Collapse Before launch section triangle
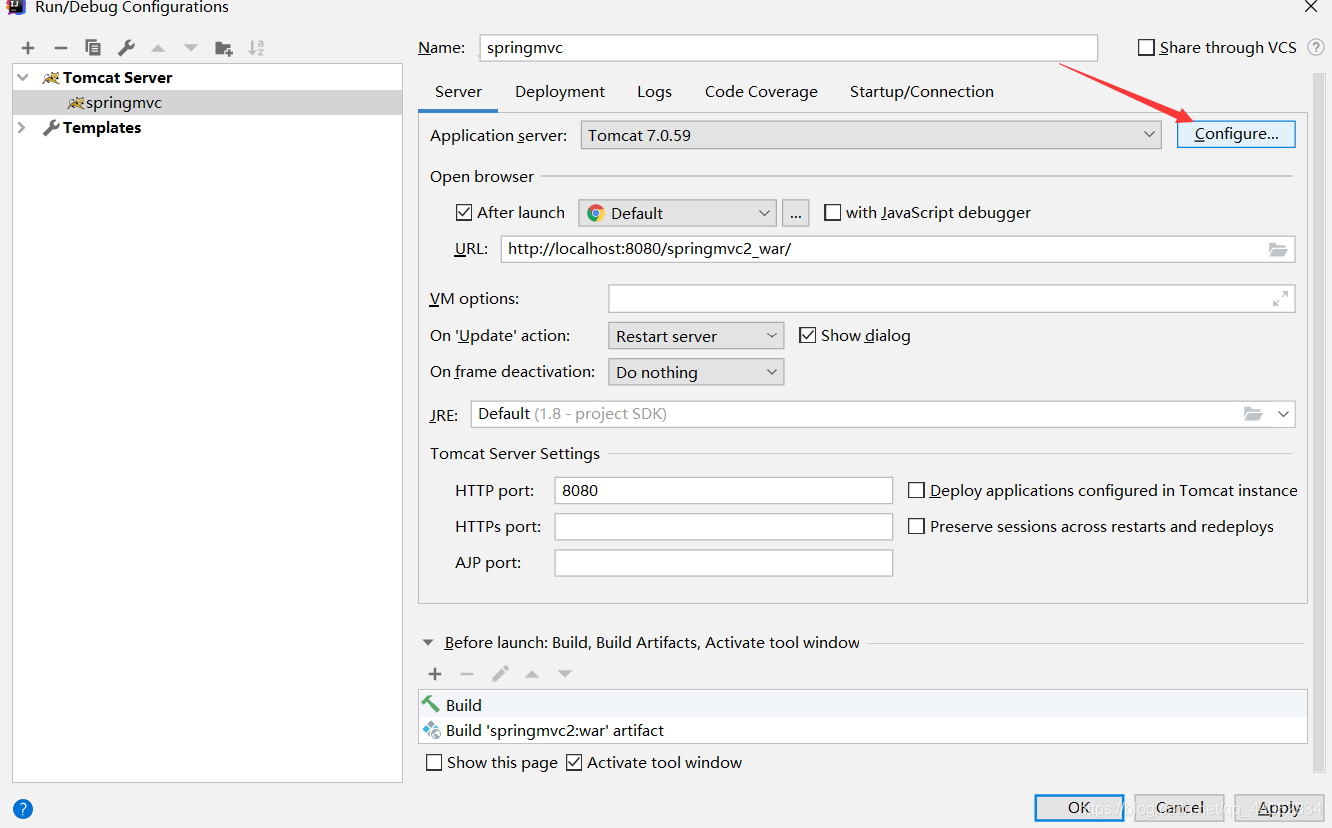 [429, 643]
